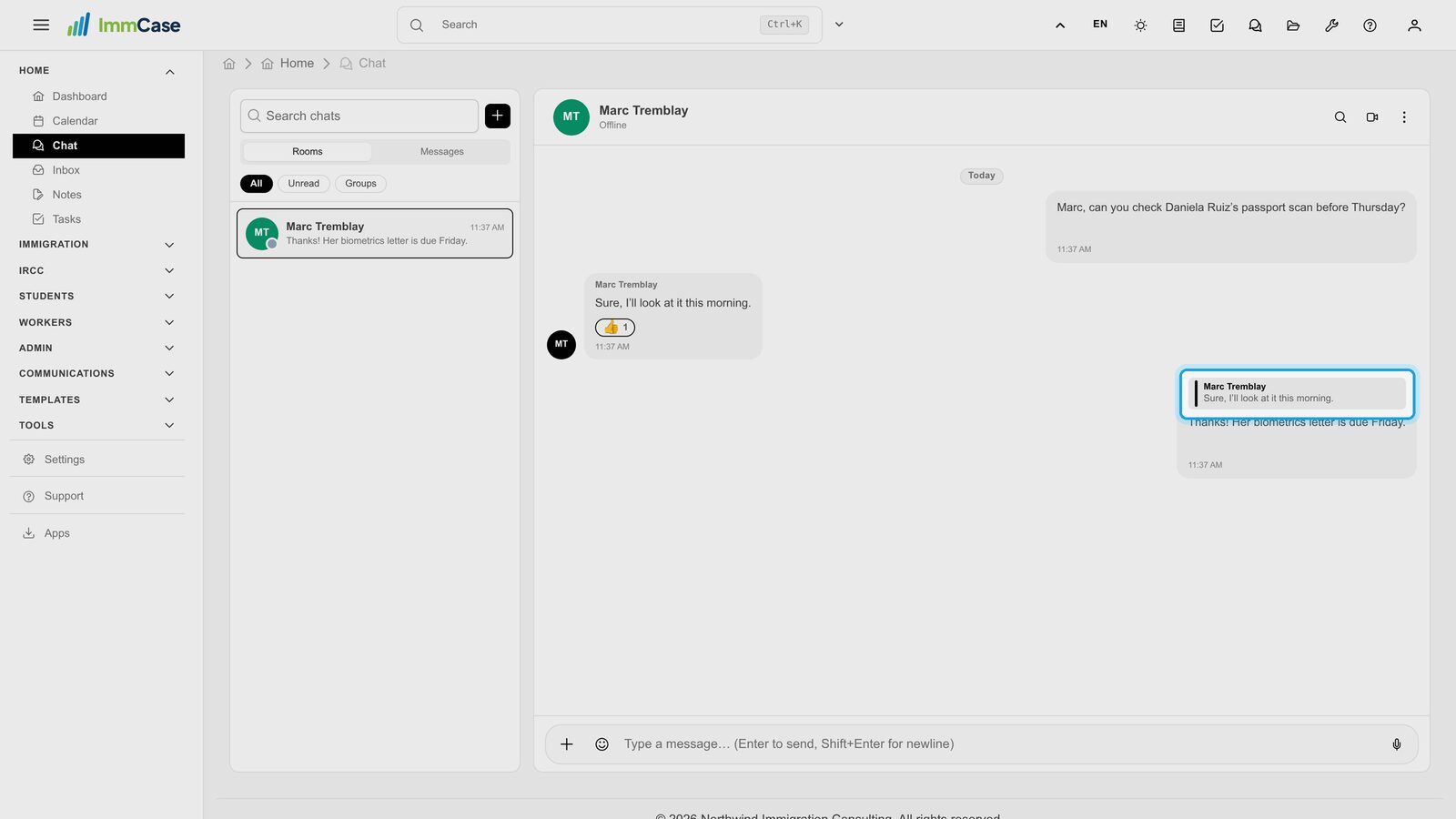The height and width of the screenshot is (819, 1456).
Task: Collapse the HOME sidebar section
Action: [98, 71]
